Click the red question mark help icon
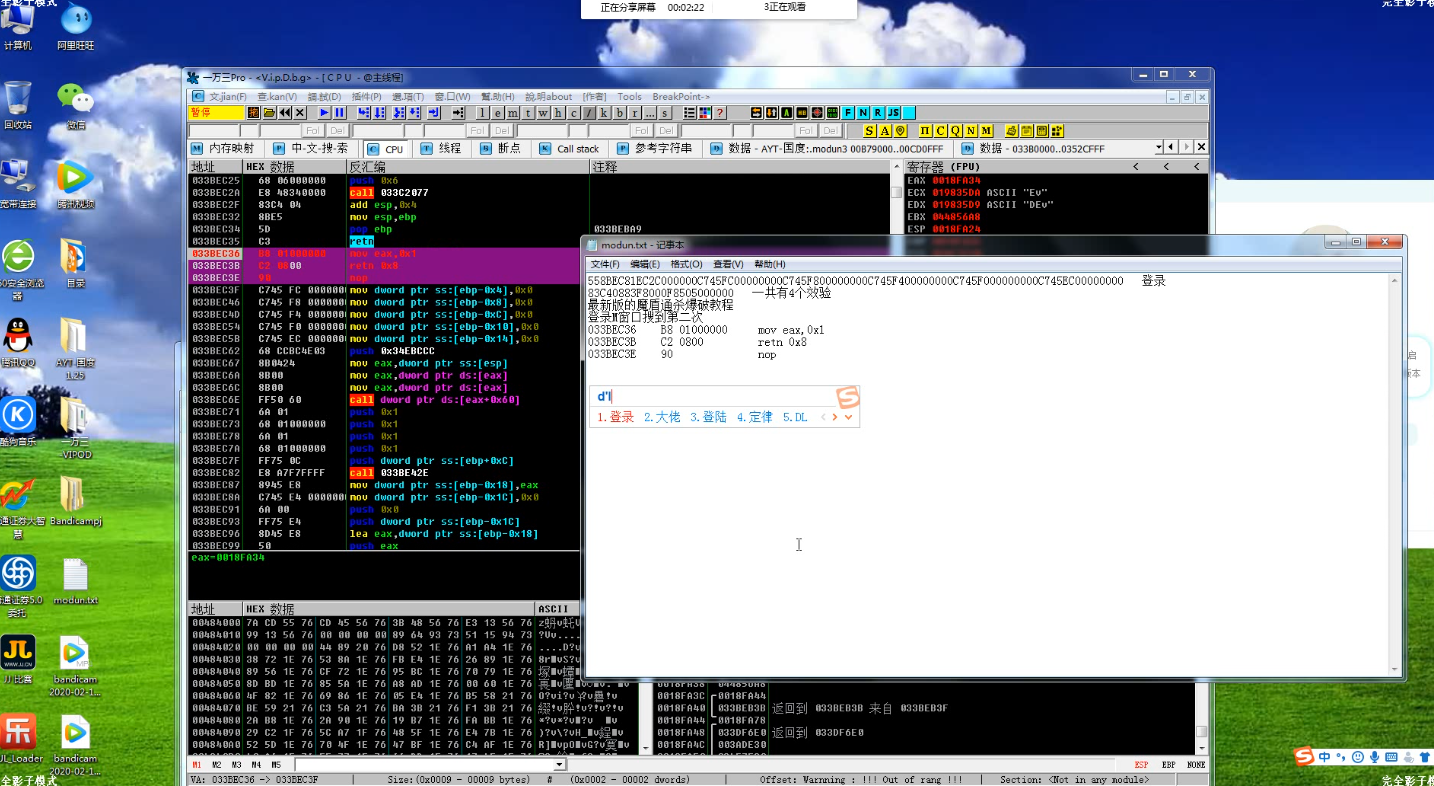 720,113
